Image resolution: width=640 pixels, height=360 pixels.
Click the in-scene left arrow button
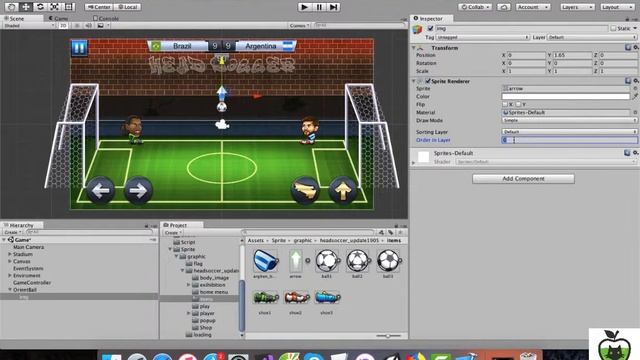pos(100,190)
